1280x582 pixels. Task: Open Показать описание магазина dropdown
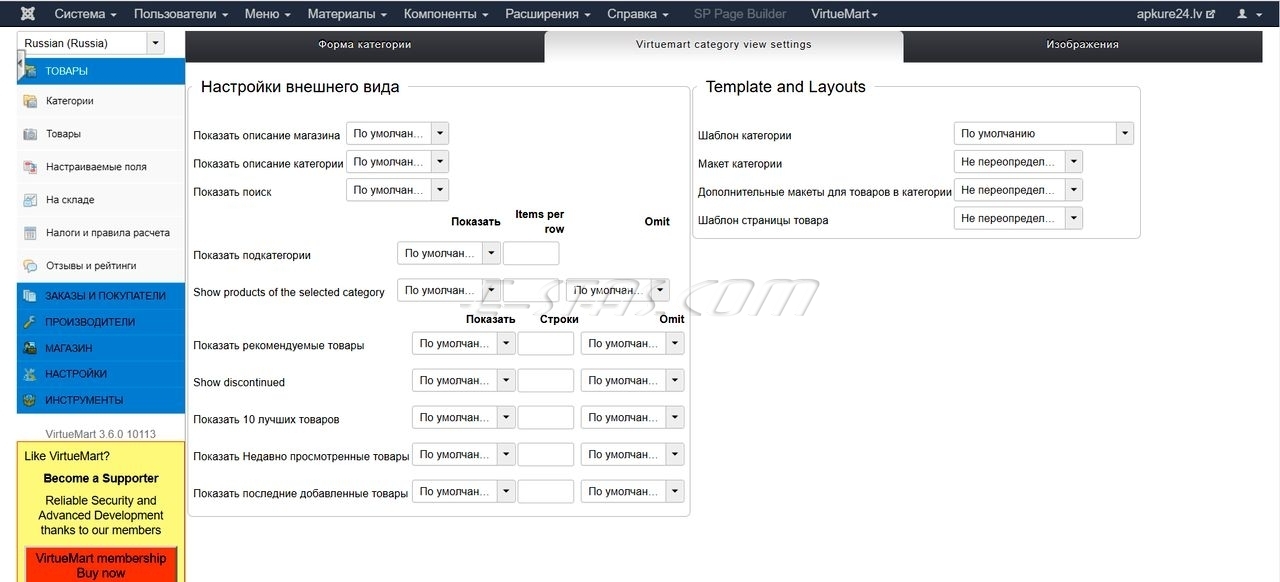point(397,133)
